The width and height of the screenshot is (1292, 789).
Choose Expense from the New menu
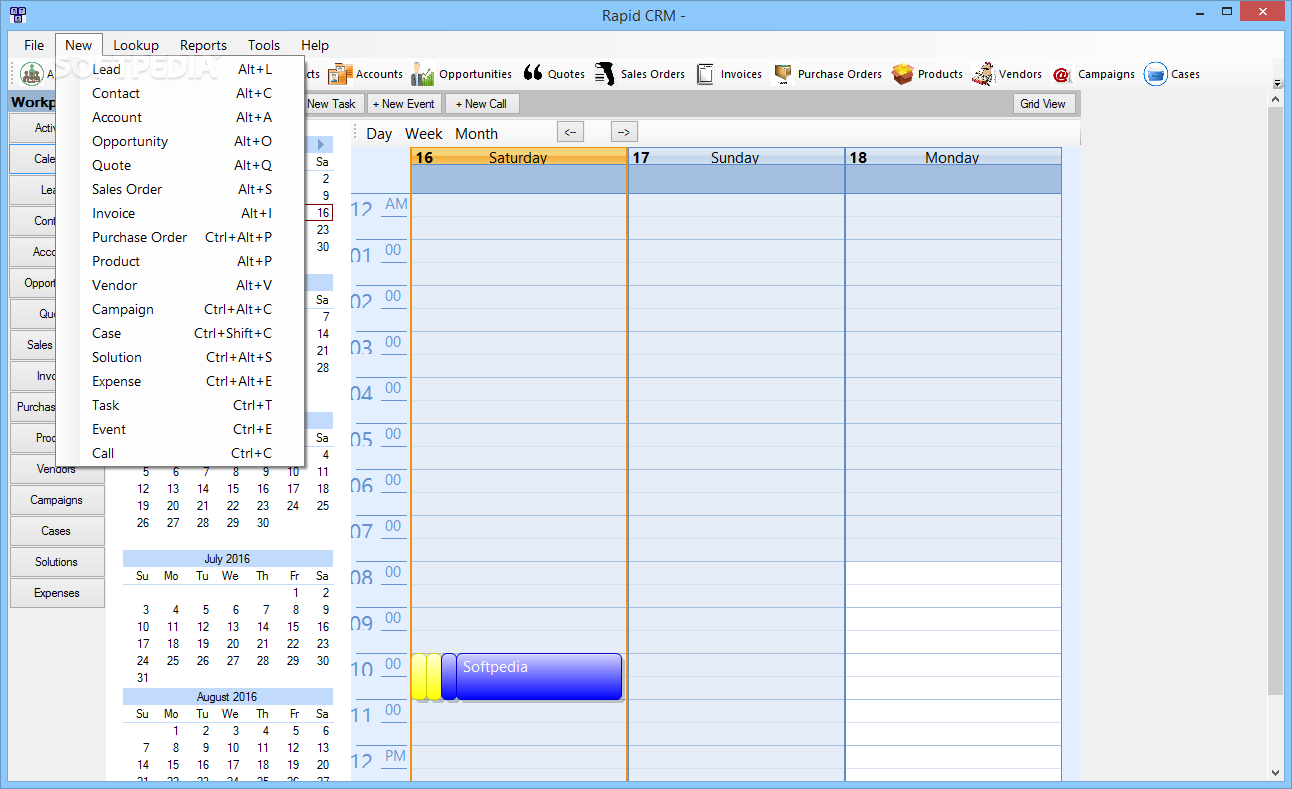(181, 381)
